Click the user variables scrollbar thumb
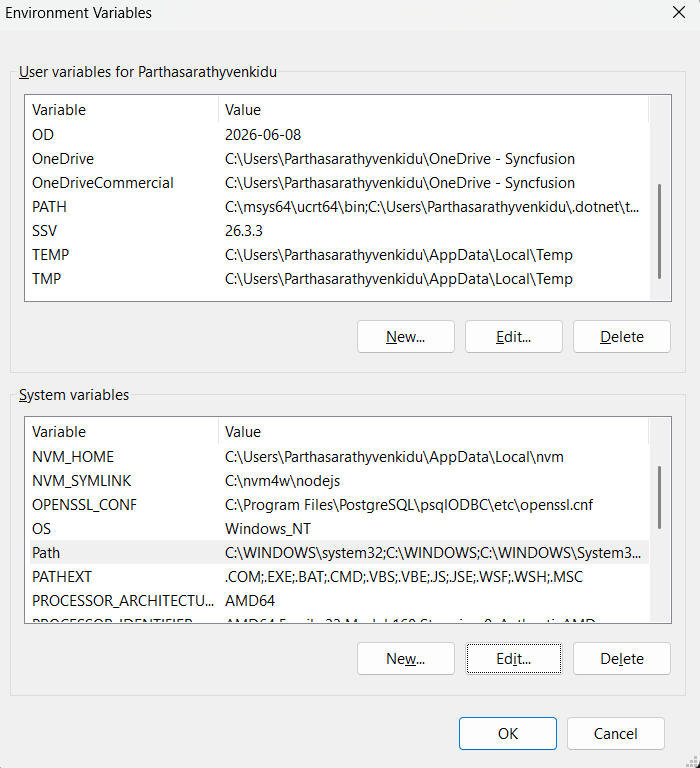Screen dimensions: 700x768 pyautogui.click(x=659, y=231)
